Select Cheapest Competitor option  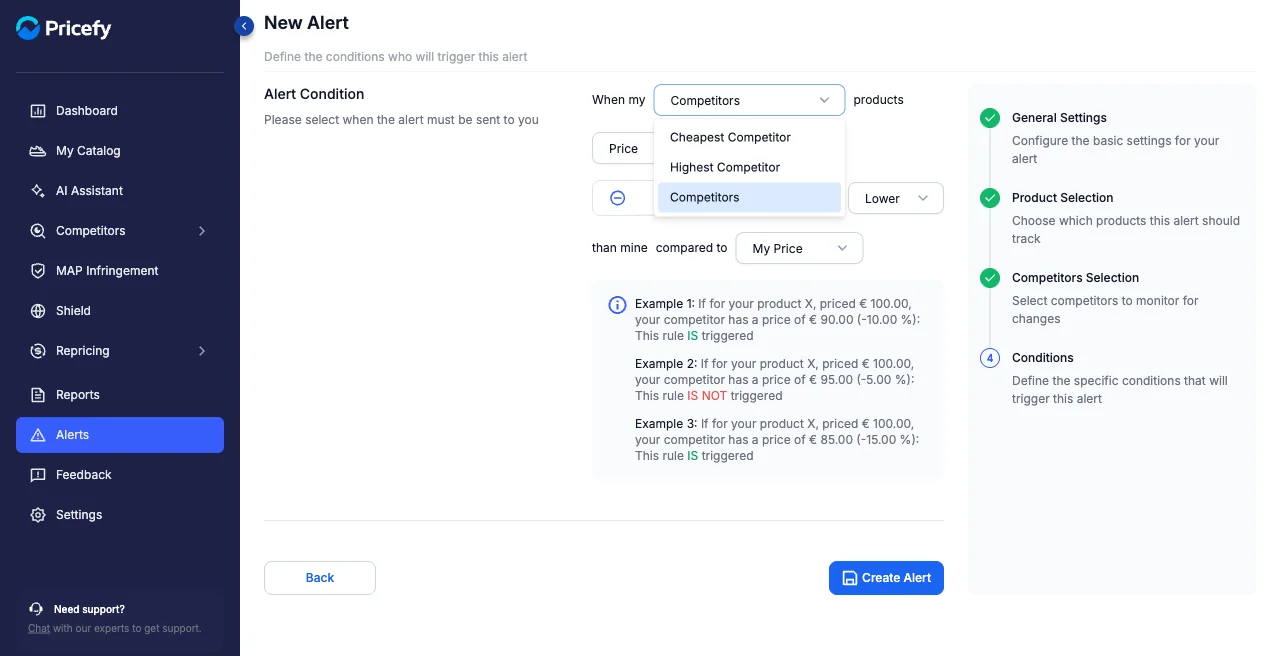pyautogui.click(x=749, y=137)
